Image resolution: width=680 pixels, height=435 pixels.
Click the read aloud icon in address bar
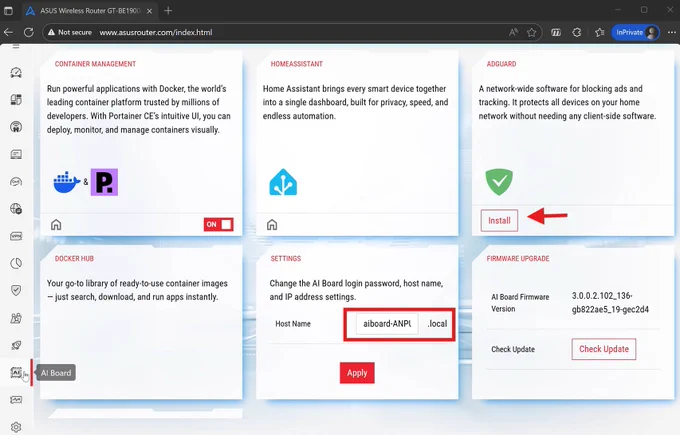point(513,32)
